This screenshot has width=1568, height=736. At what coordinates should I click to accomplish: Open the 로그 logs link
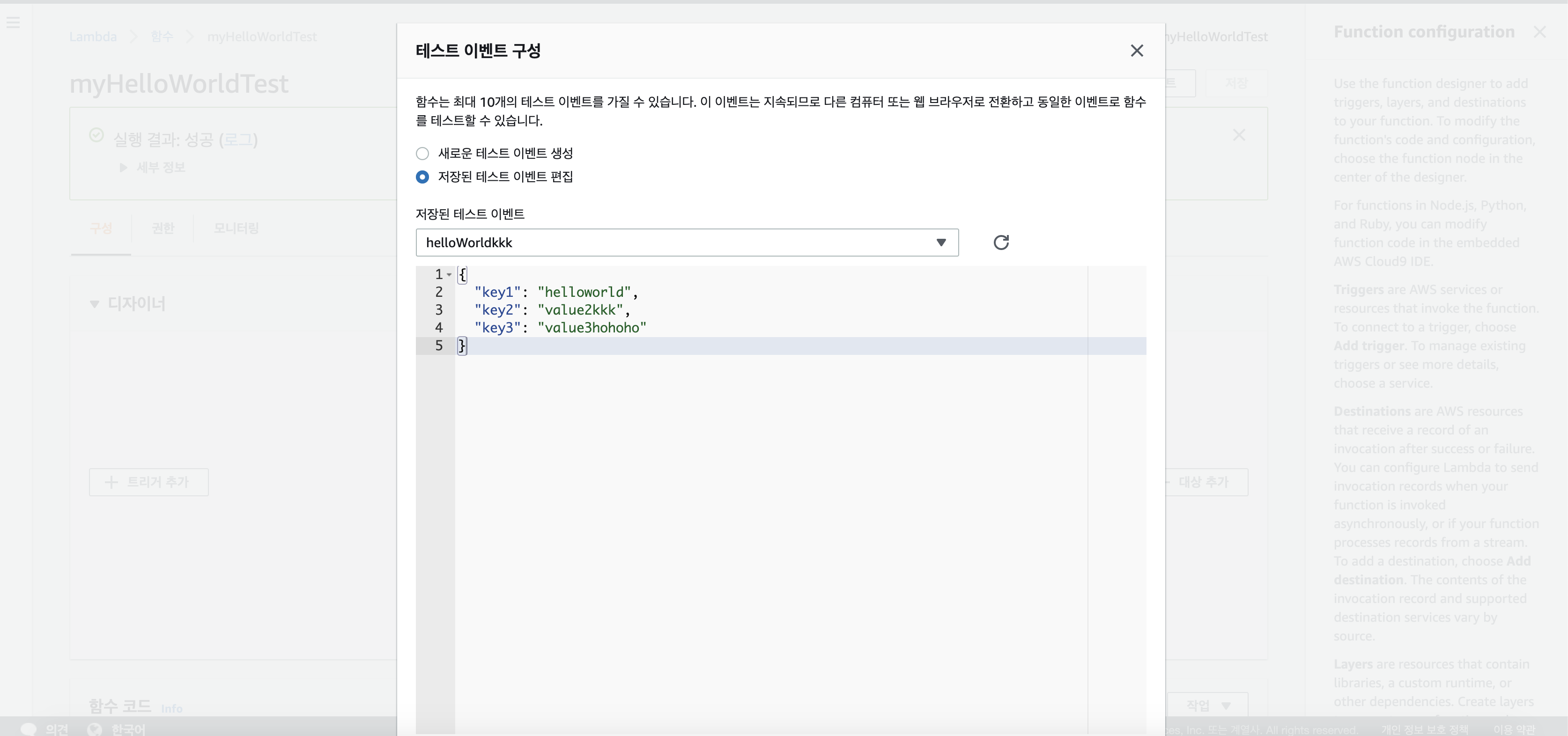pyautogui.click(x=238, y=140)
